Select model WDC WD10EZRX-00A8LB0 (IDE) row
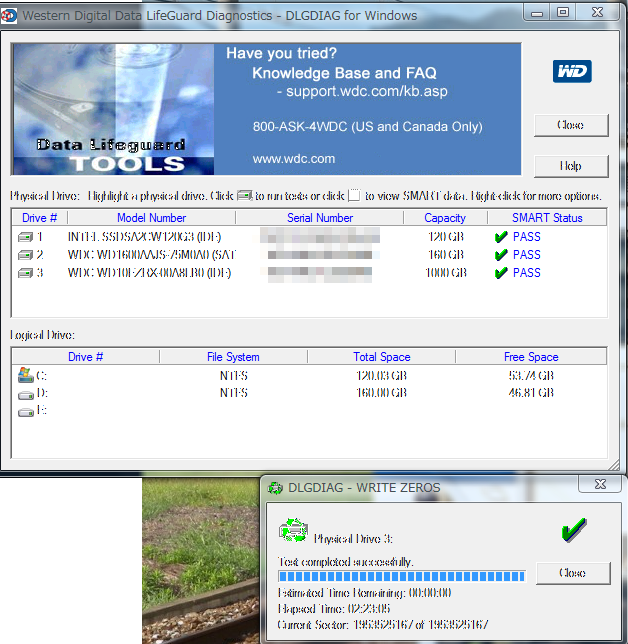Image resolution: width=628 pixels, height=644 pixels. coord(149,273)
